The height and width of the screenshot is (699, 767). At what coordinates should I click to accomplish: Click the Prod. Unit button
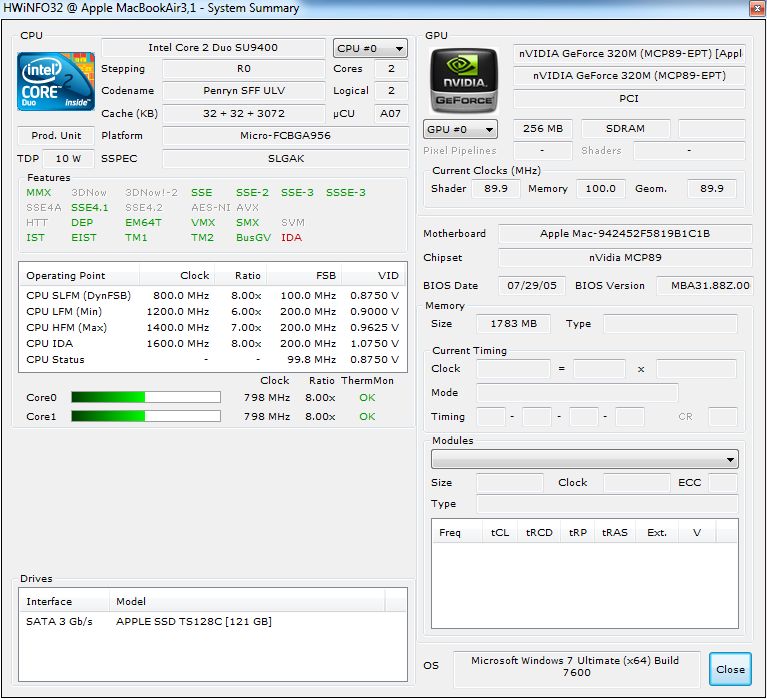pyautogui.click(x=56, y=135)
